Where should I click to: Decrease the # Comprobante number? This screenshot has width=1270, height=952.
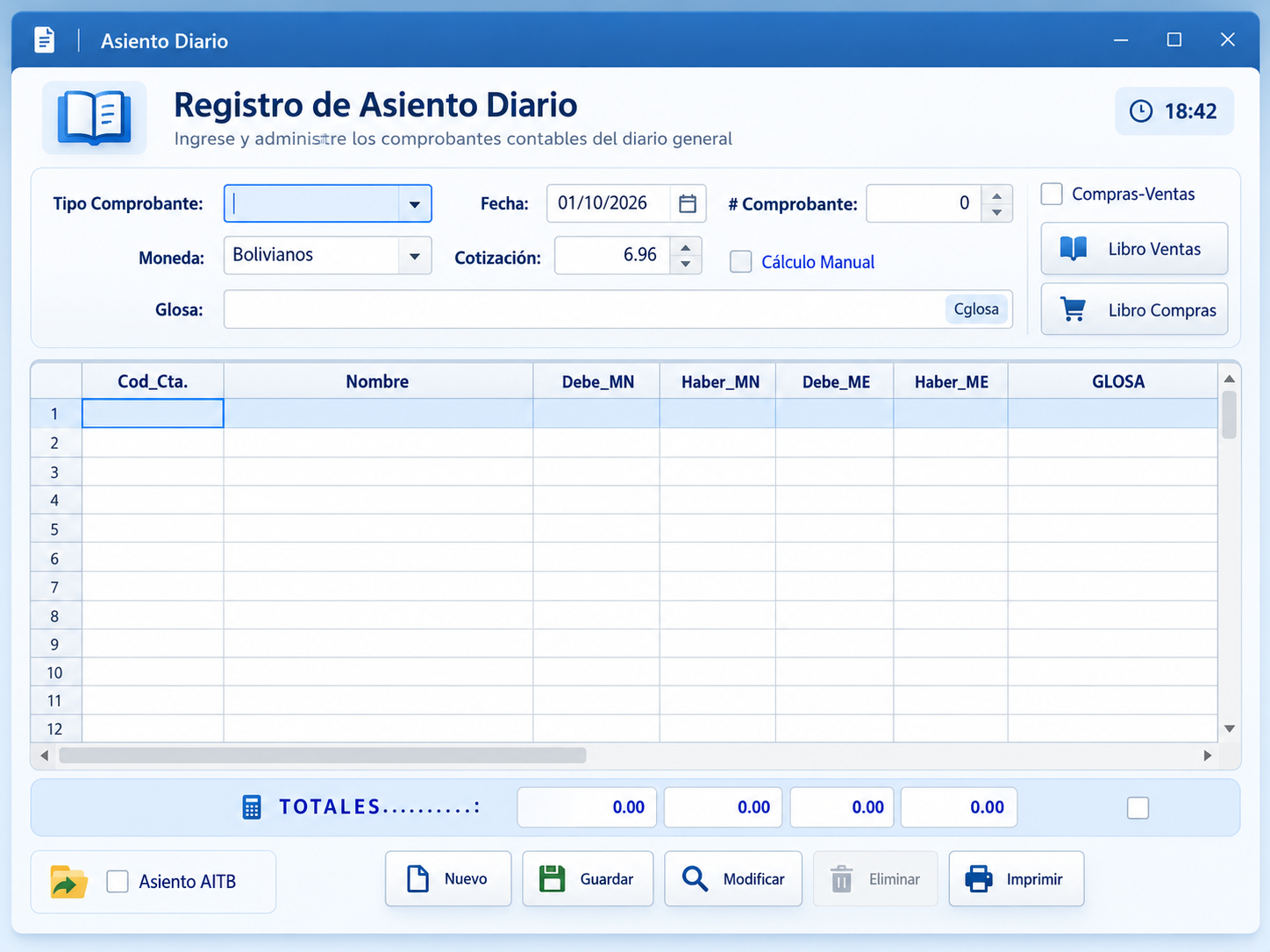[996, 213]
